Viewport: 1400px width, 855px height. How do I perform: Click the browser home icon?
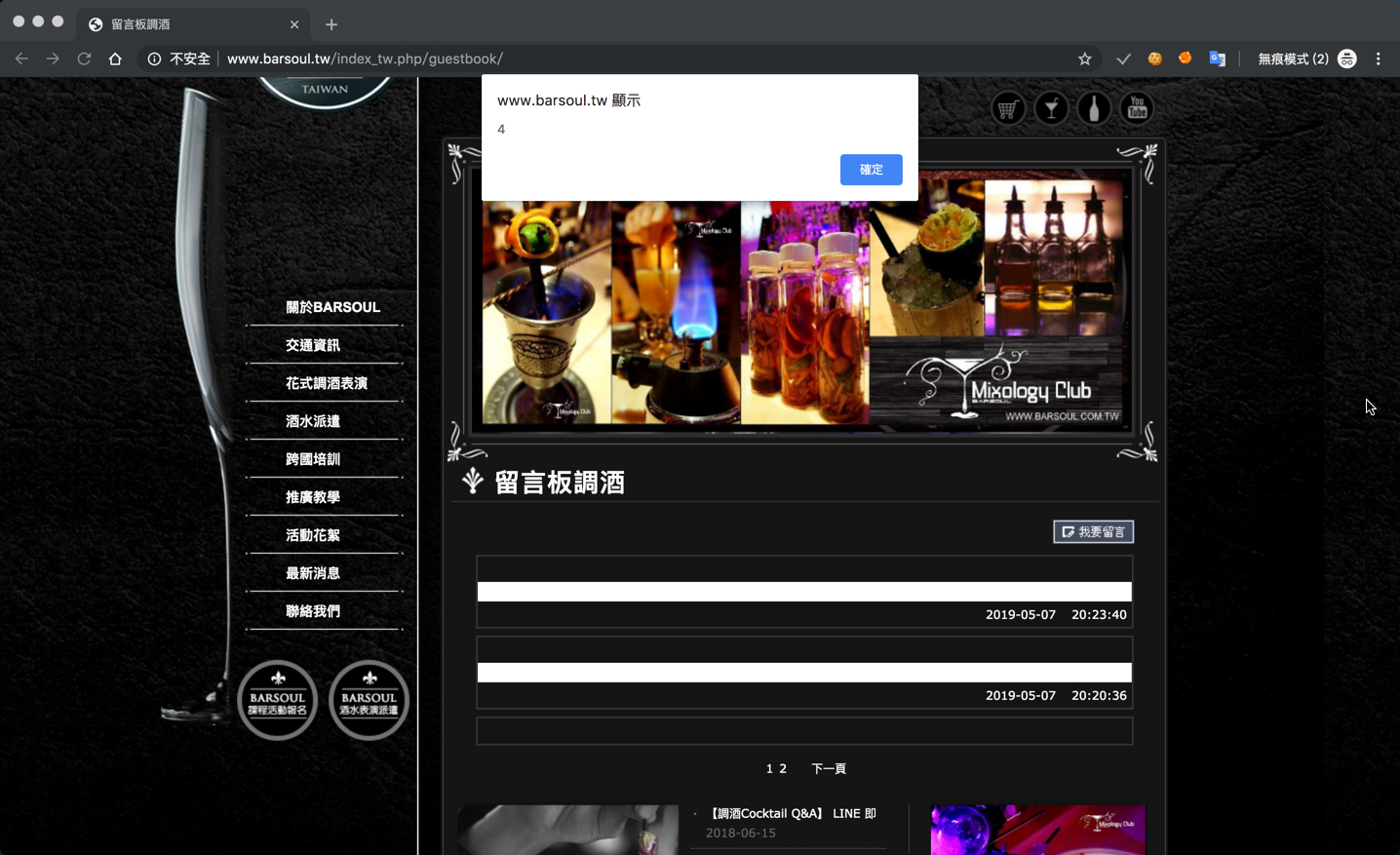point(115,58)
